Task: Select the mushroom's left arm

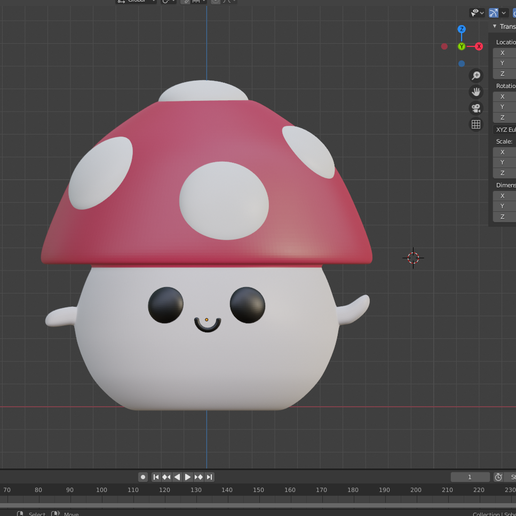Action: (x=60, y=317)
